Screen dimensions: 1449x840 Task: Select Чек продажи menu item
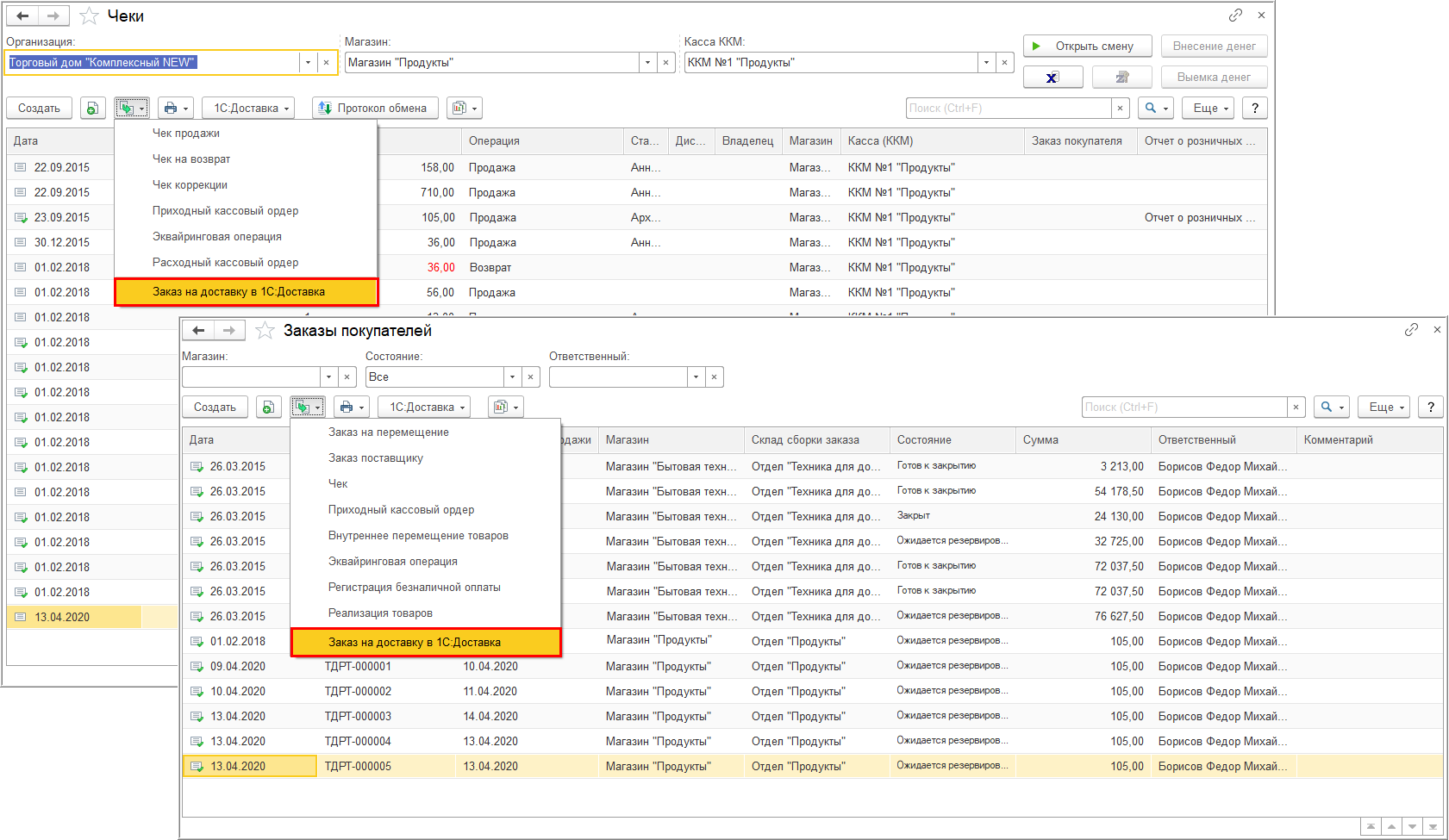coord(246,133)
